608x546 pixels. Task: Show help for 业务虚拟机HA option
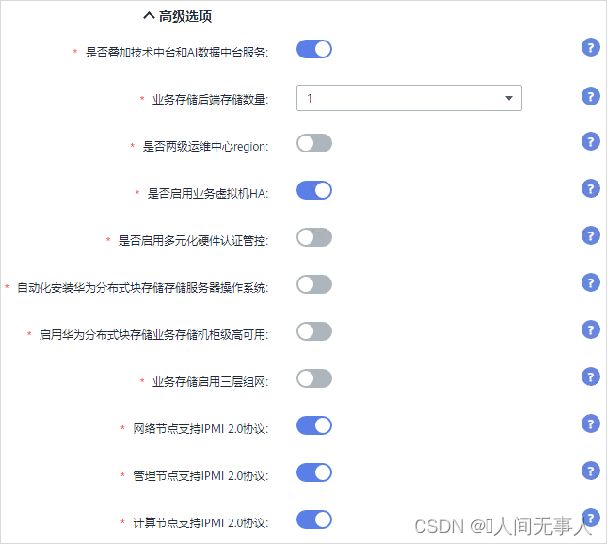[x=591, y=189]
